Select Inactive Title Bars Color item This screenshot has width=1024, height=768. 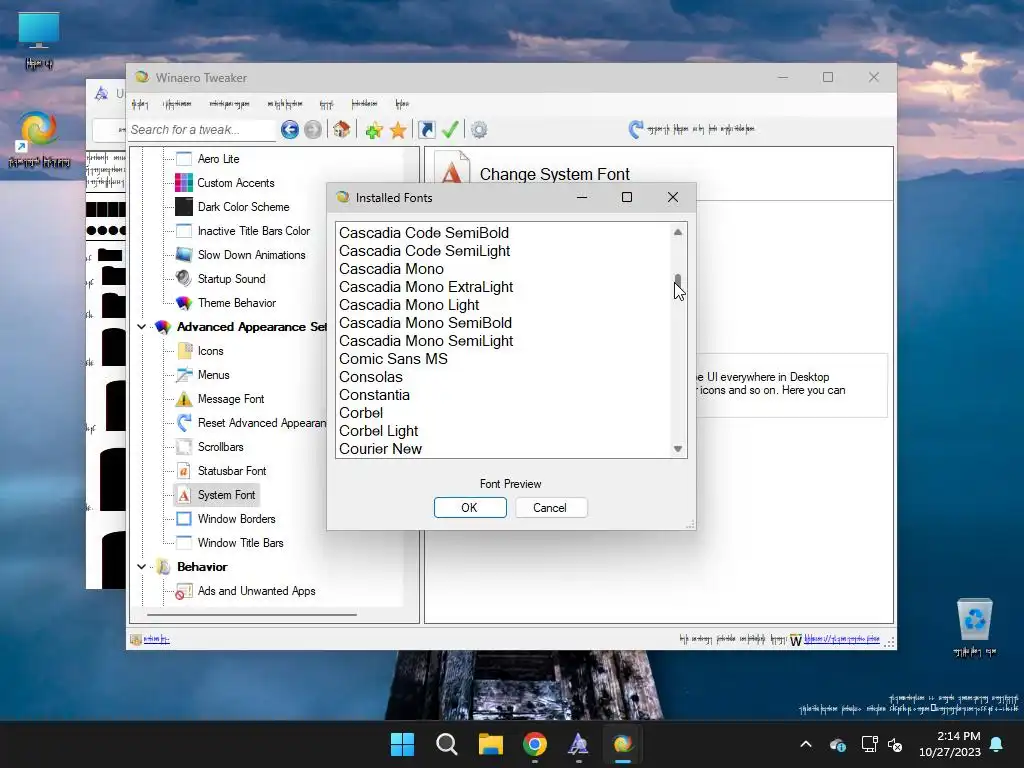click(x=254, y=231)
